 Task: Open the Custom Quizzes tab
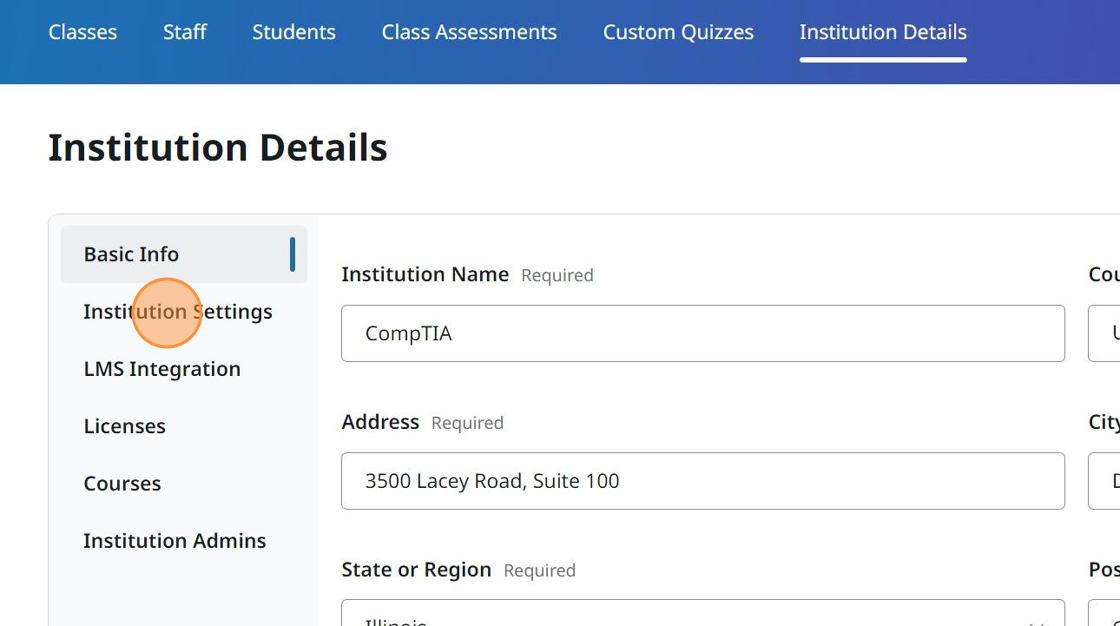678,32
